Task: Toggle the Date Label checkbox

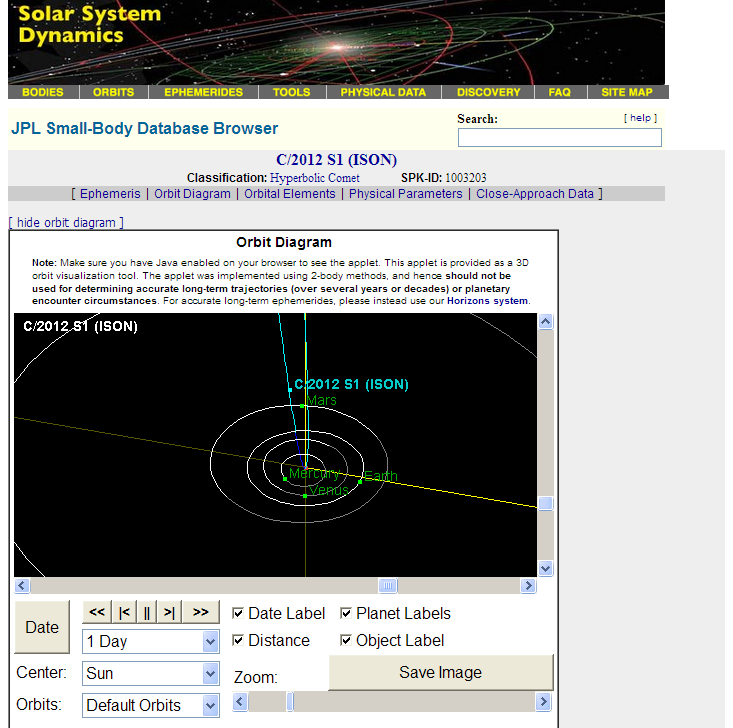Action: click(x=238, y=614)
